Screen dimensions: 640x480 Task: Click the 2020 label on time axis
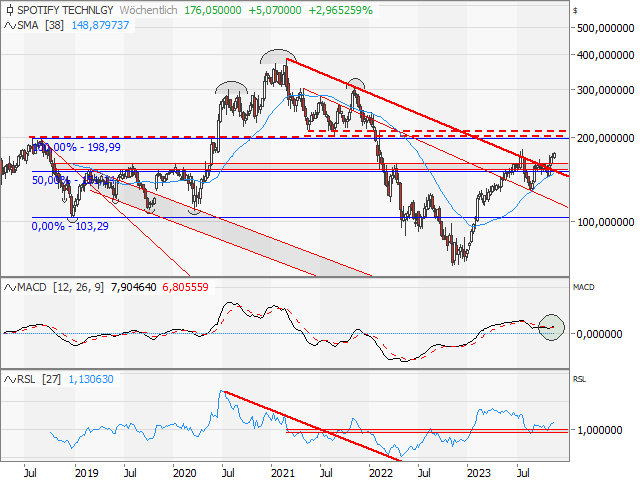pos(184,473)
